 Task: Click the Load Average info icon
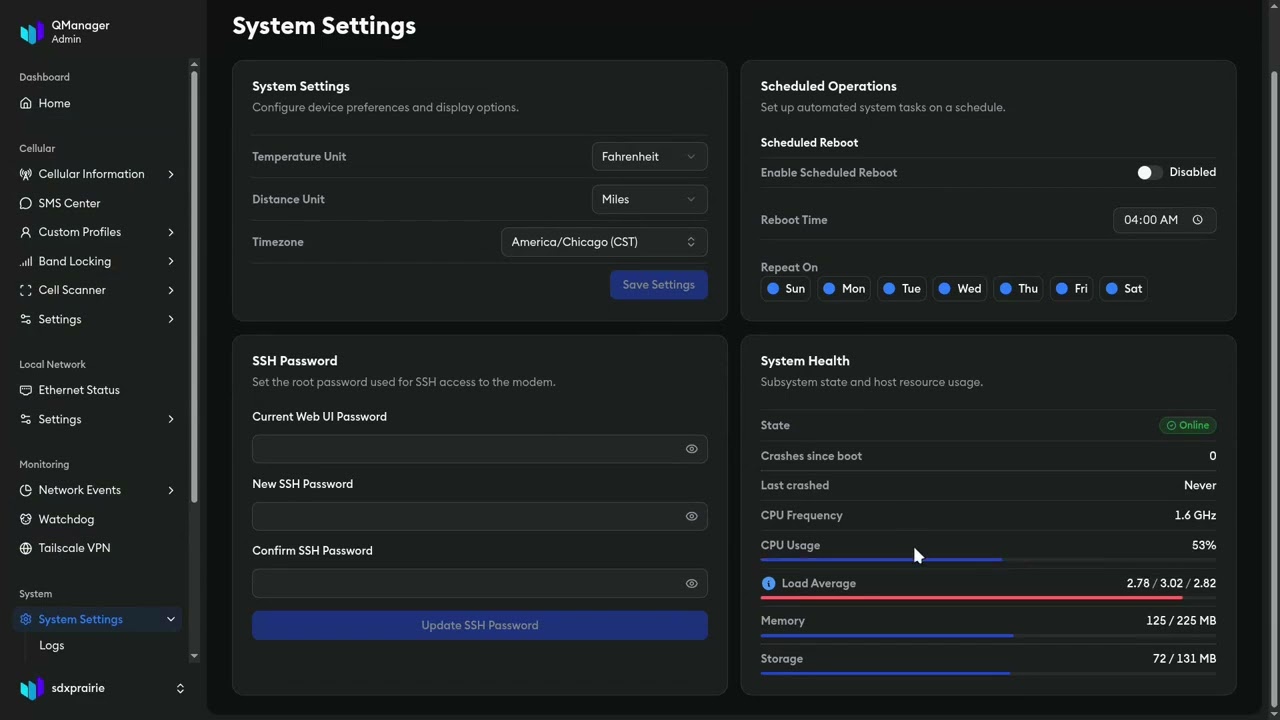tap(768, 583)
